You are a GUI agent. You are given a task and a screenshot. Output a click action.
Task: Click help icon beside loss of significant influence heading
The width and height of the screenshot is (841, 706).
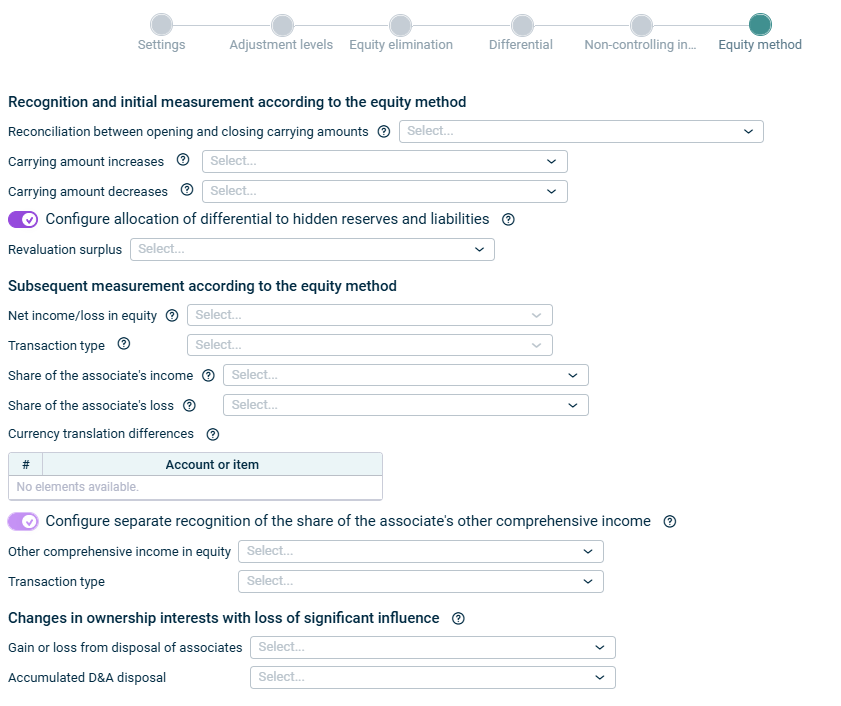(x=458, y=618)
